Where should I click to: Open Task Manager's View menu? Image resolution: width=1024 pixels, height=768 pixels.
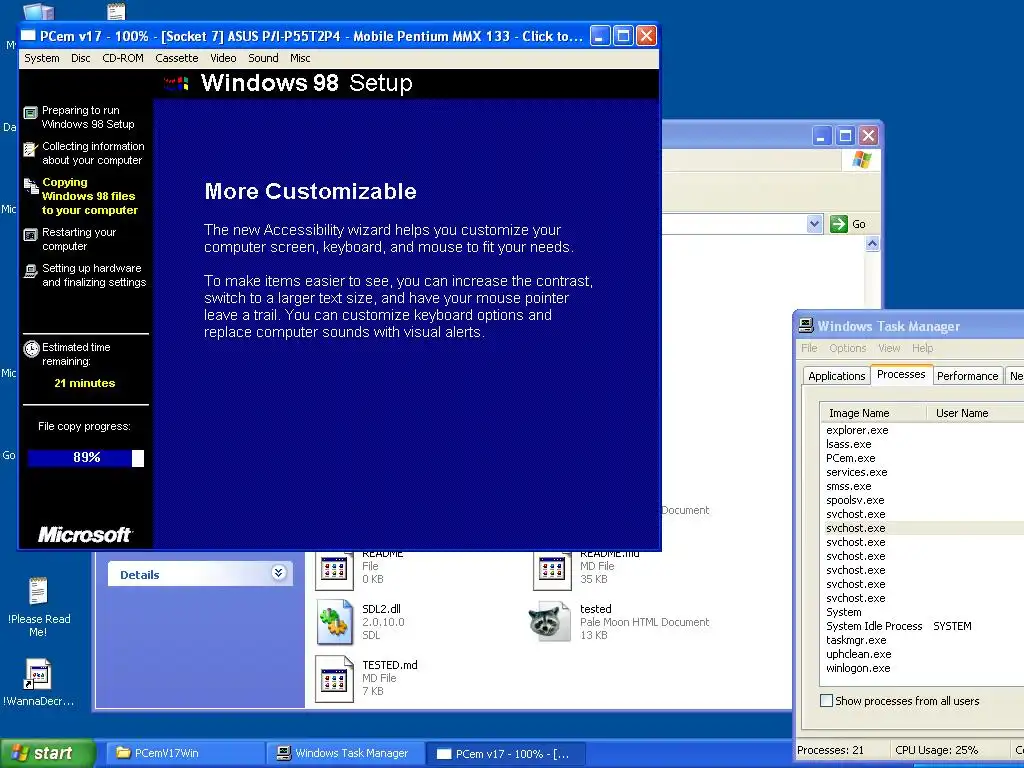[889, 348]
